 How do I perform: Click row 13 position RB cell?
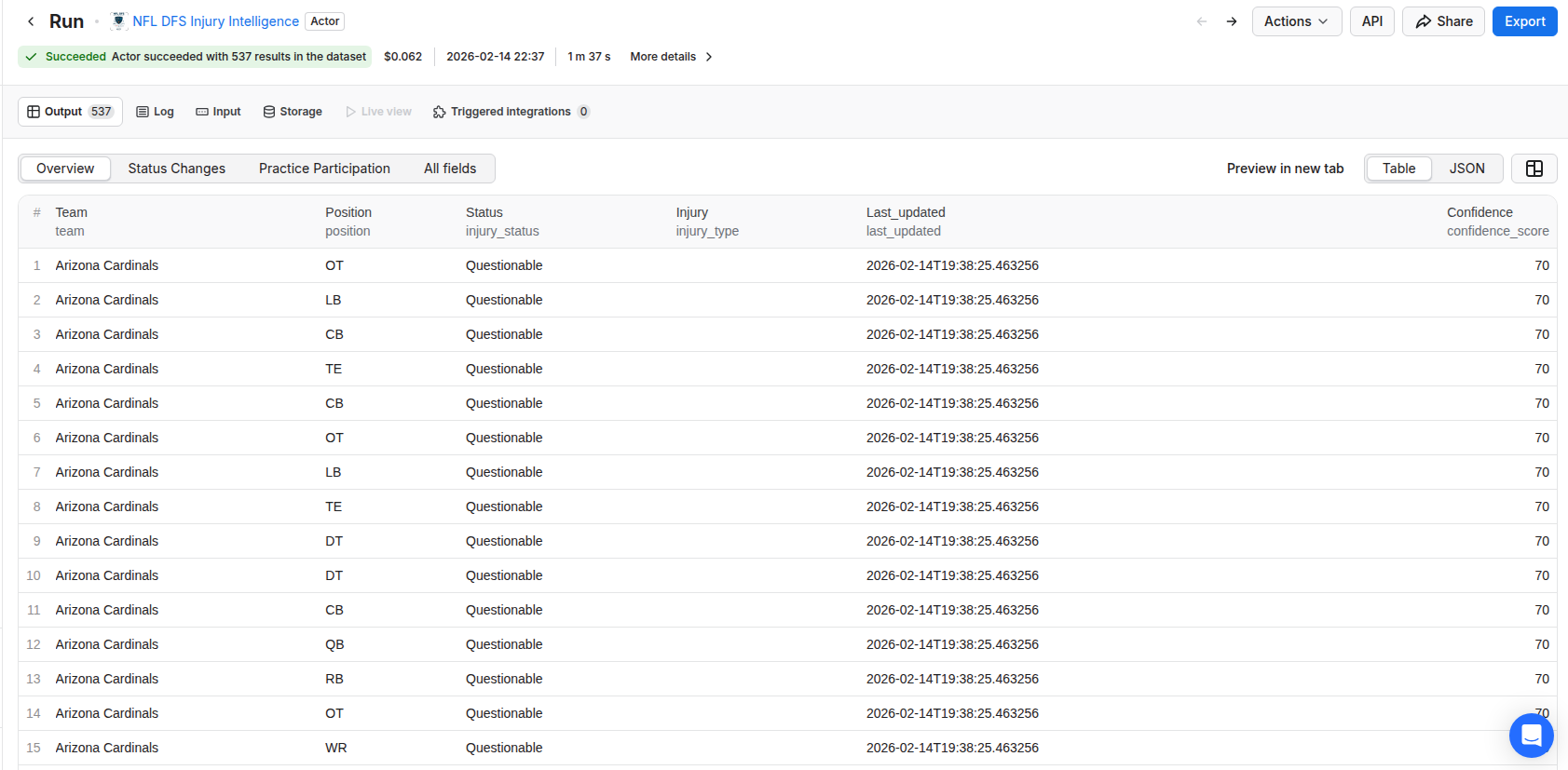point(334,679)
